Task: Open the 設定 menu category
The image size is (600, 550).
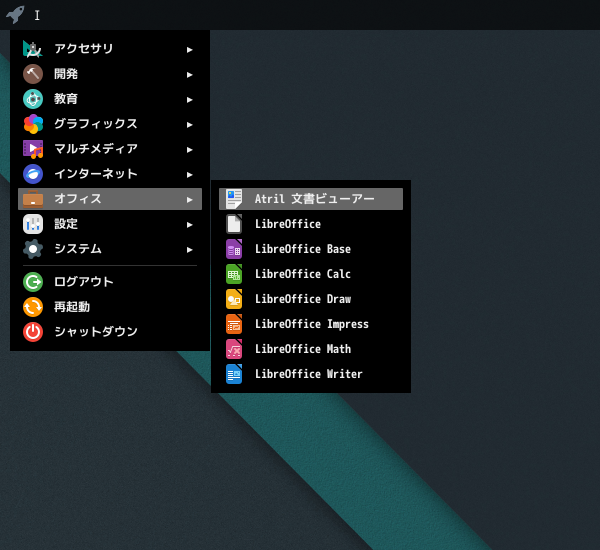Action: coord(110,224)
